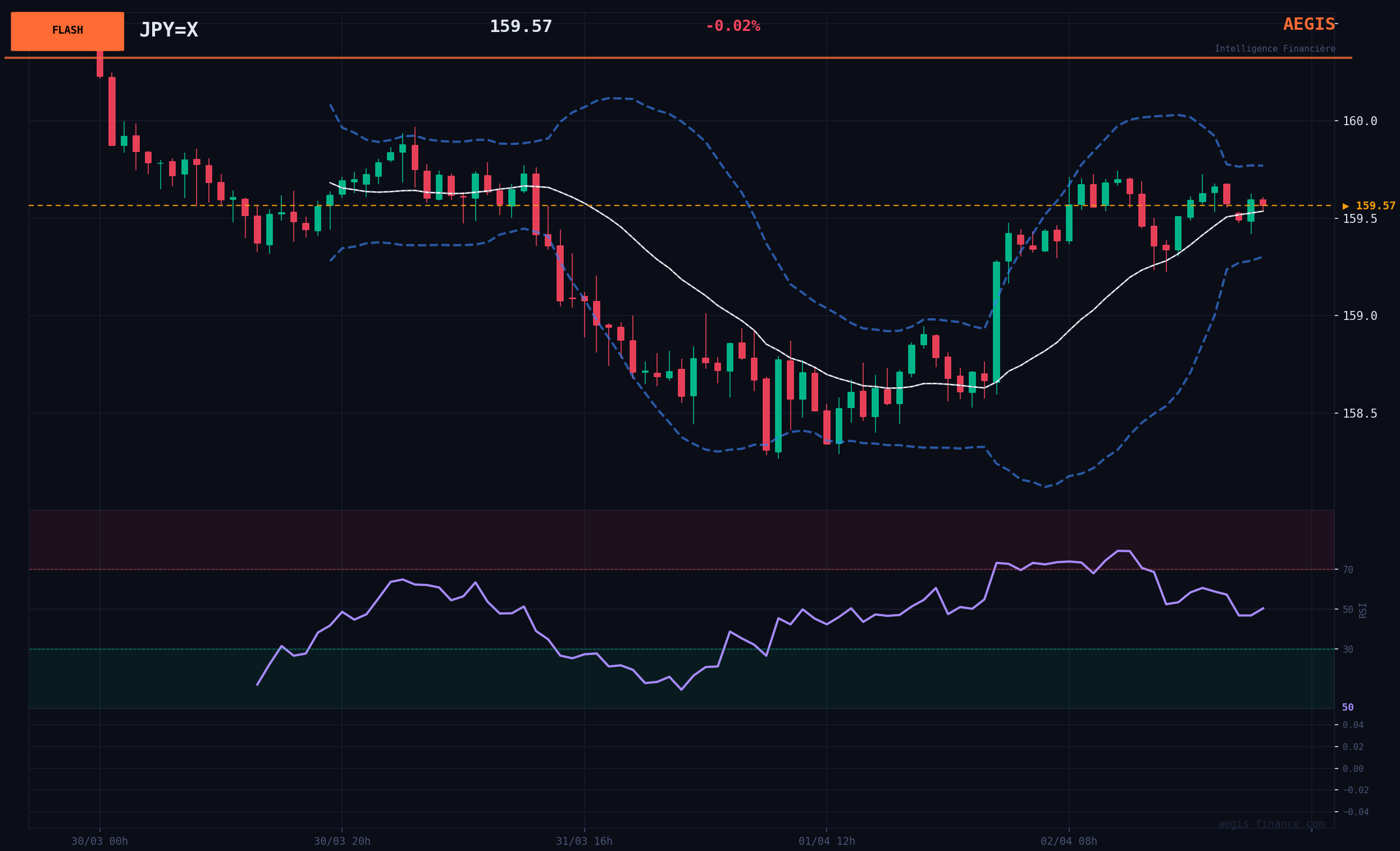This screenshot has width=1400, height=851.
Task: Click the 30/03 20h time axis label
Action: [342, 841]
